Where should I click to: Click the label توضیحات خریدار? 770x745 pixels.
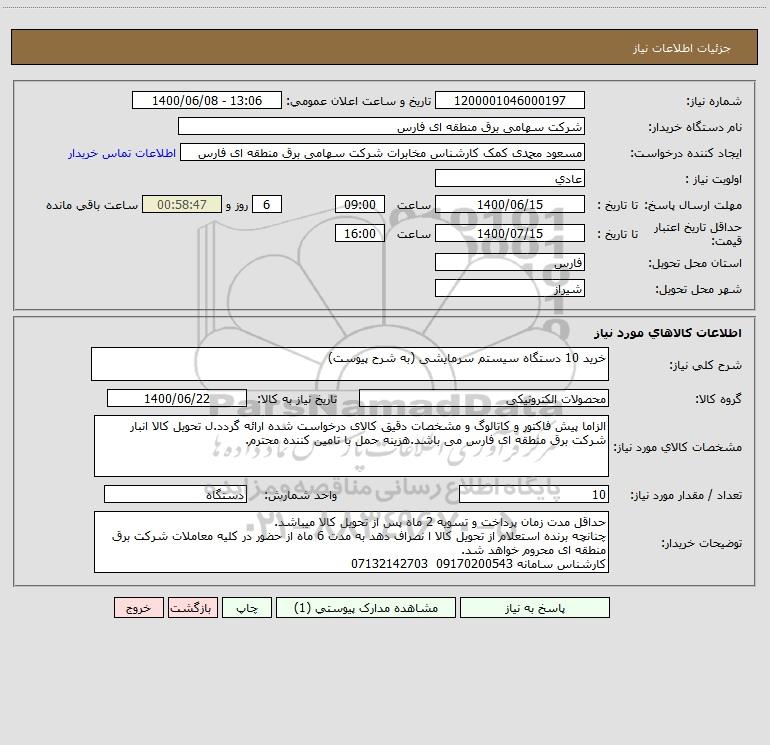(x=701, y=543)
